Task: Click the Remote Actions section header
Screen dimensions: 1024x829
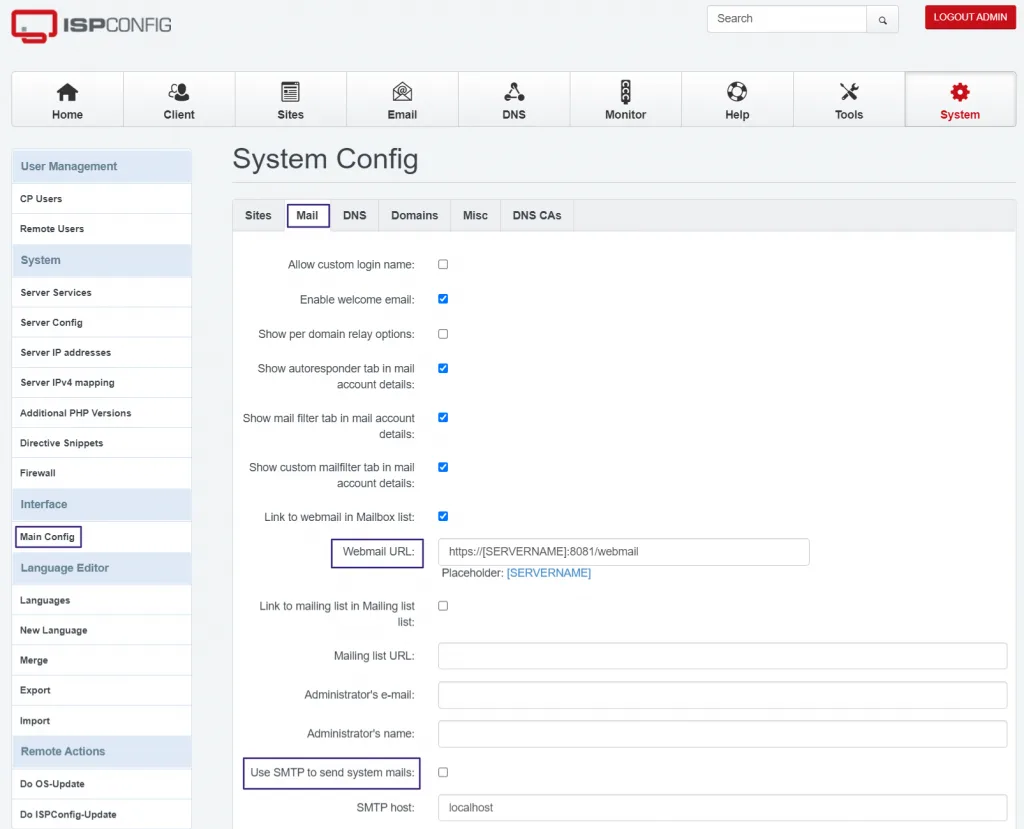Action: pyautogui.click(x=101, y=752)
